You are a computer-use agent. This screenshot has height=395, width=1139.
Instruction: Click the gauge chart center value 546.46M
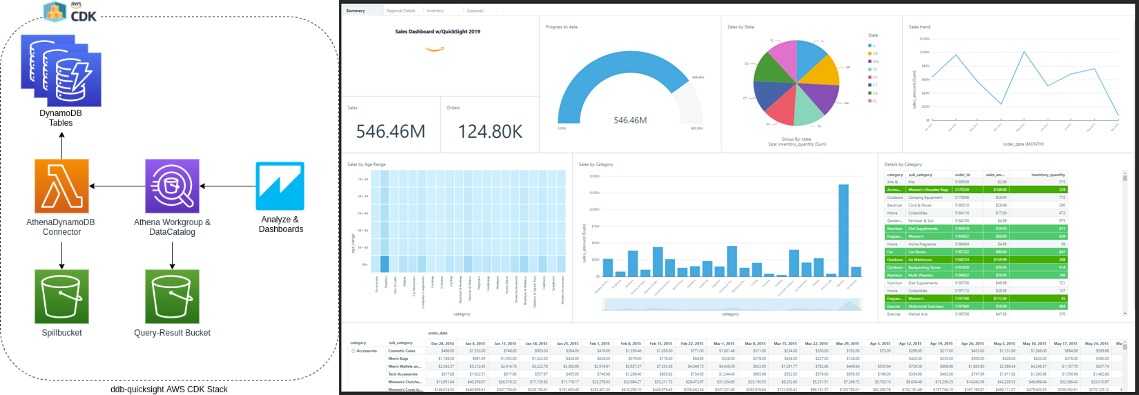pos(631,120)
